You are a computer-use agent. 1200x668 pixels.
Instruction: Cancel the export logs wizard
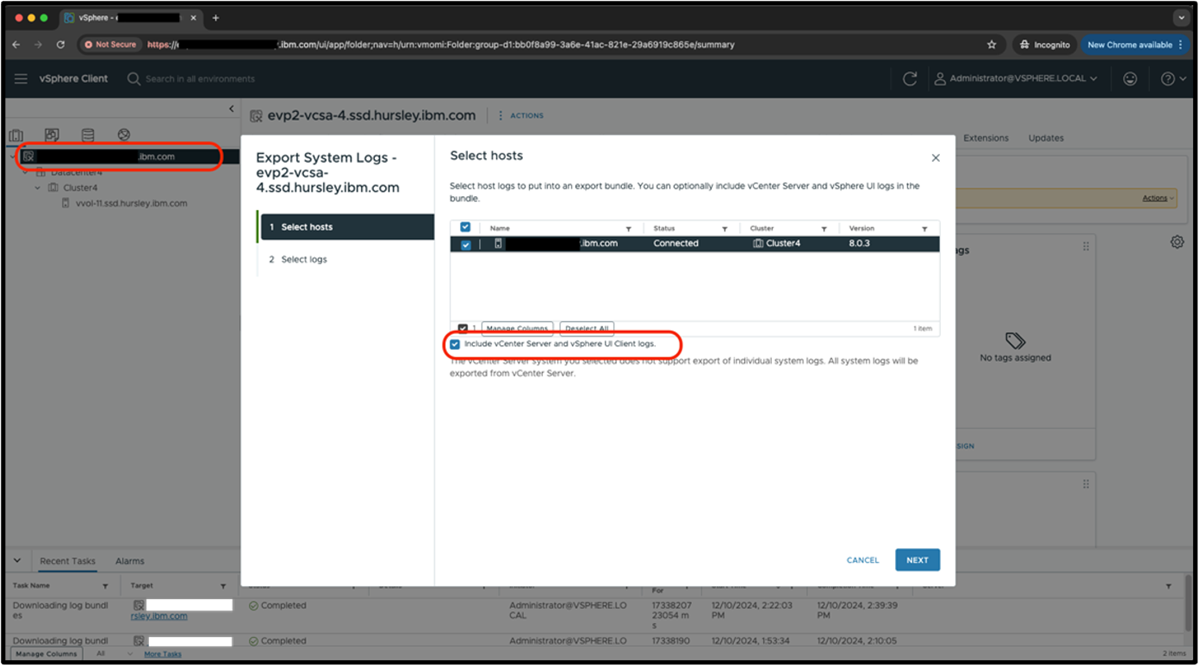pos(863,560)
